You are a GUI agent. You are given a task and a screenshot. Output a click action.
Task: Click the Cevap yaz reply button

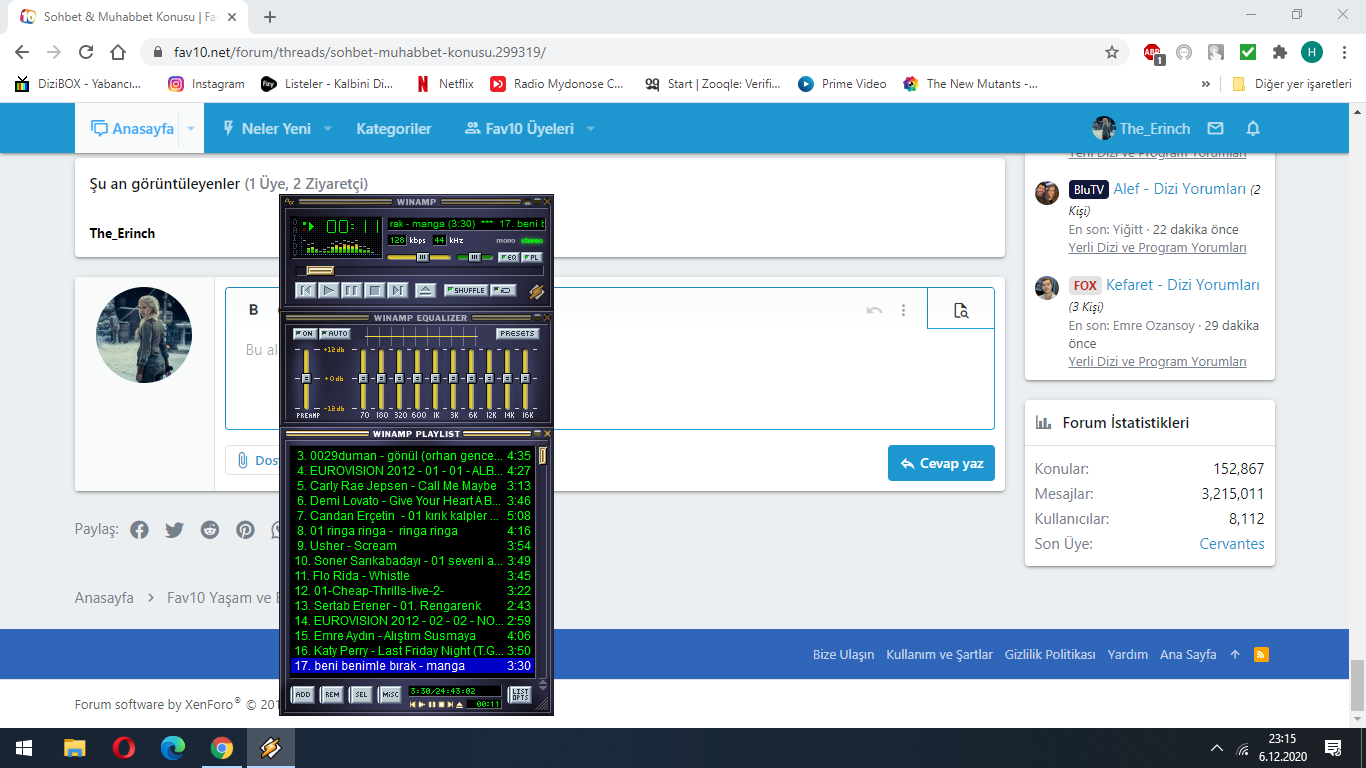pyautogui.click(x=941, y=463)
